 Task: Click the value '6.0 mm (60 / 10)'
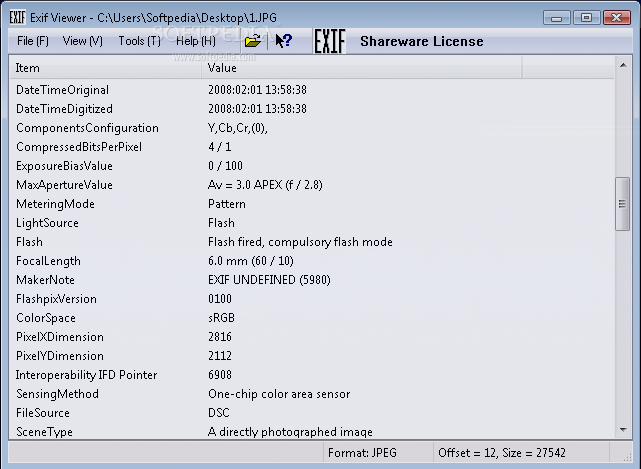click(251, 261)
